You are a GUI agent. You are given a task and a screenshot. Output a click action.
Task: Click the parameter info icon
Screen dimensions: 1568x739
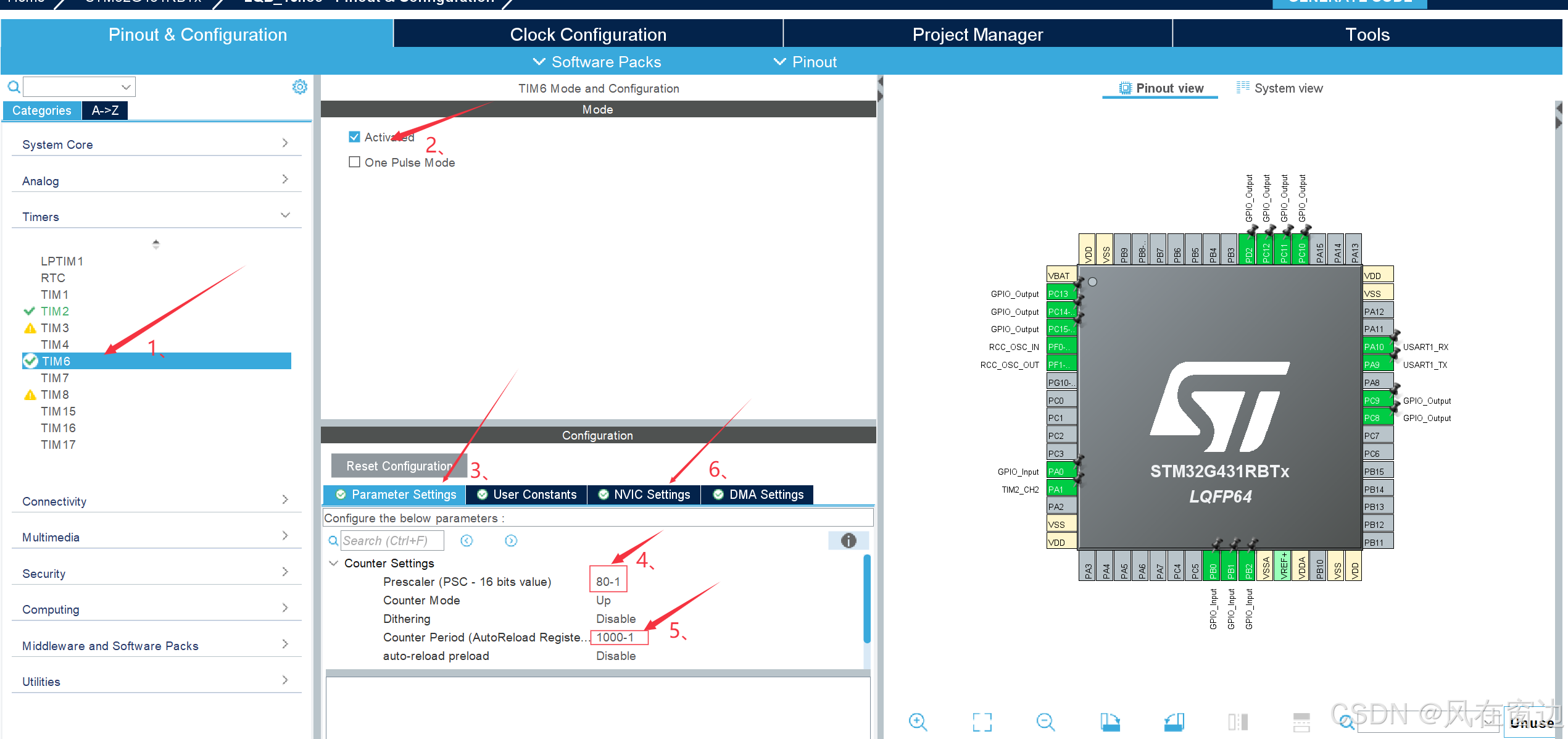coord(848,541)
